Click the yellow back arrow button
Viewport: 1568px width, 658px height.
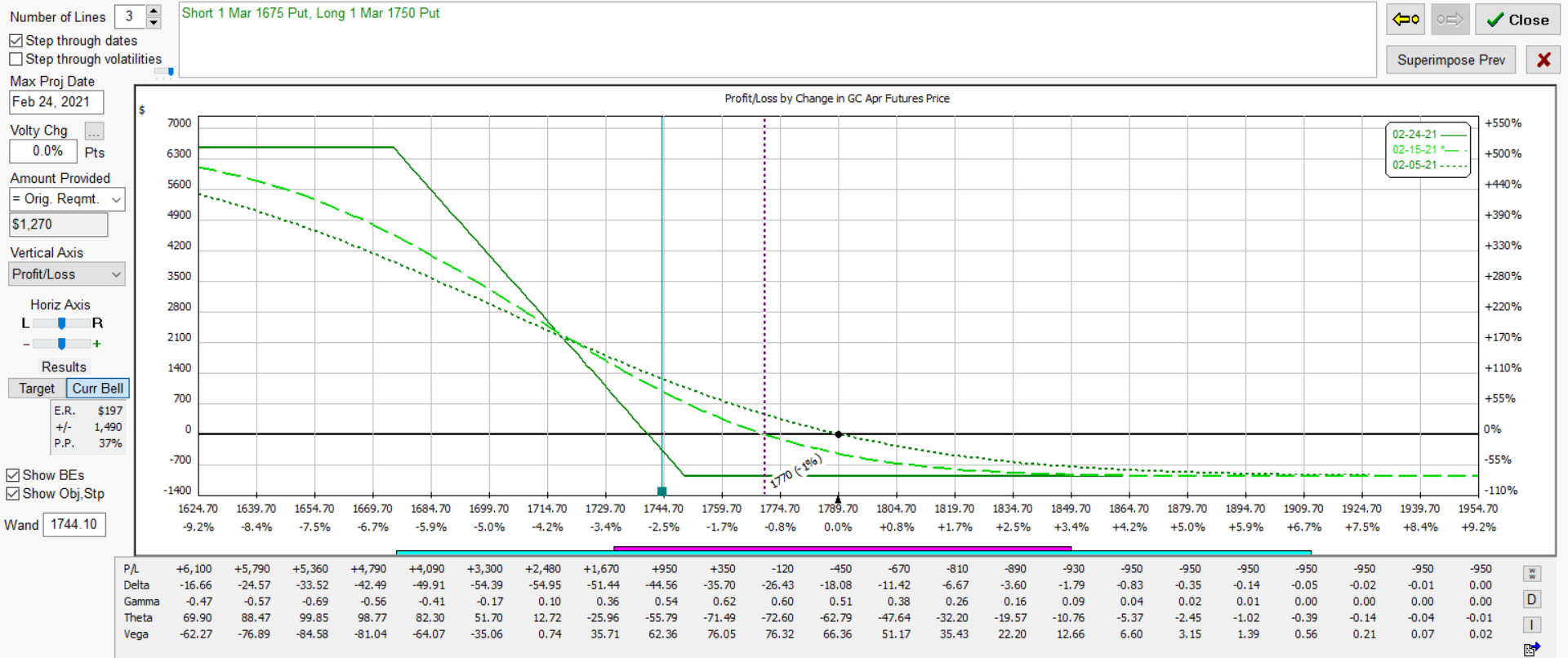(1405, 20)
